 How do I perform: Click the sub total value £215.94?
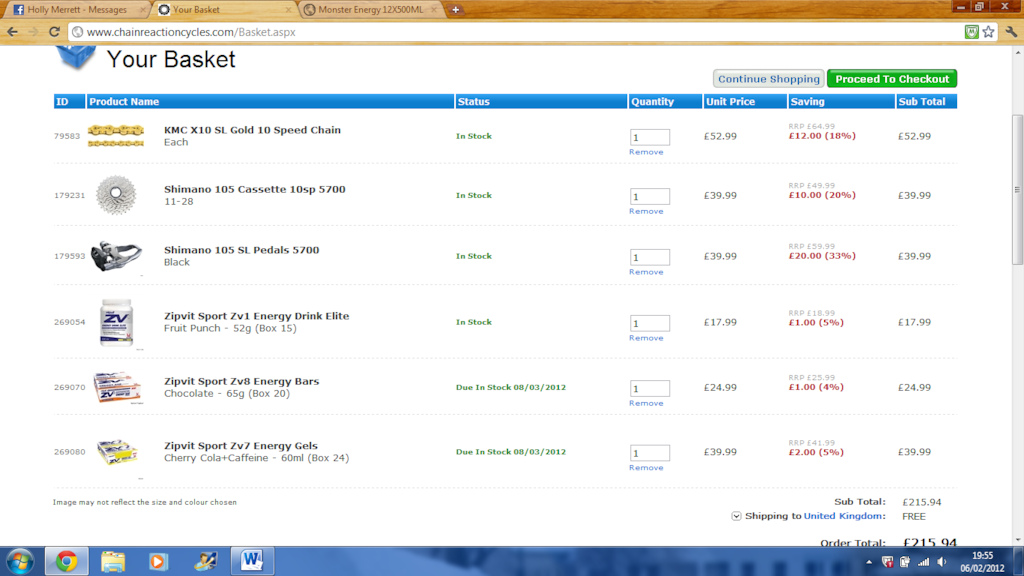922,502
